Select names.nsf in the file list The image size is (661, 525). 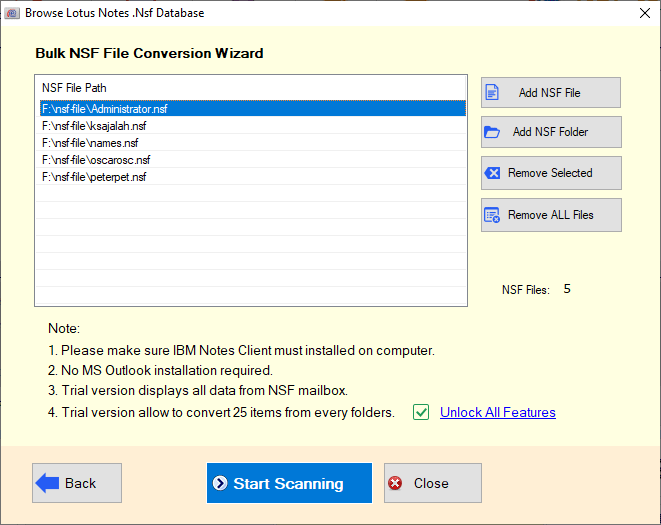[91, 143]
